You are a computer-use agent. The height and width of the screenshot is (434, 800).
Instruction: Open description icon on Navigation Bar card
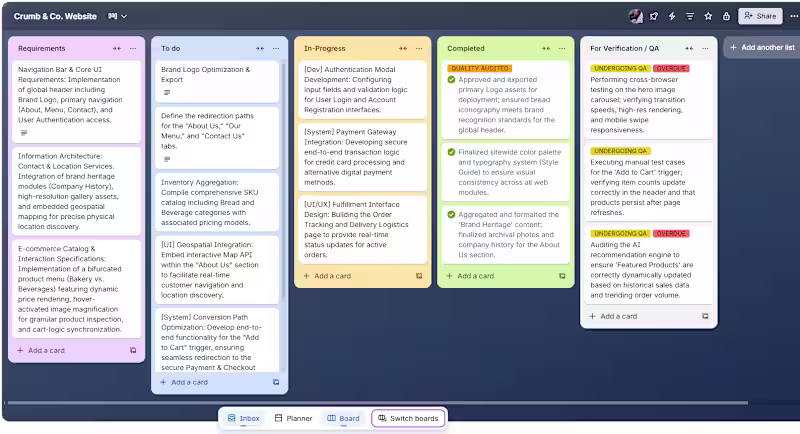click(24, 133)
